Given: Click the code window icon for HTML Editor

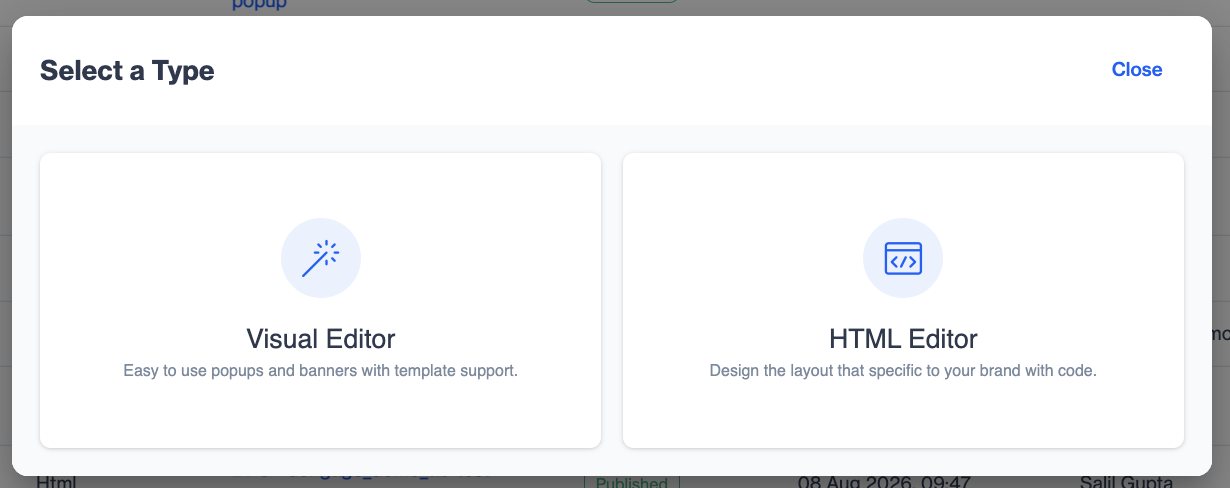Looking at the screenshot, I should click(903, 259).
